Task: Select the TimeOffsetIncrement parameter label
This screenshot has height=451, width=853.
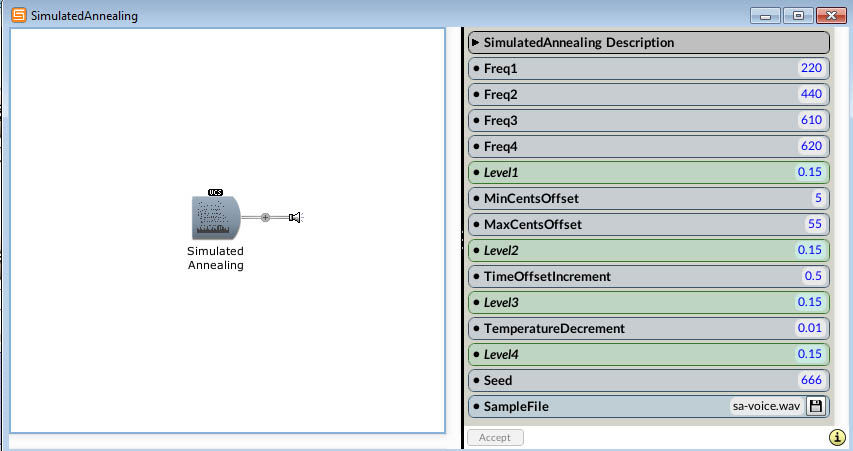Action: point(547,276)
